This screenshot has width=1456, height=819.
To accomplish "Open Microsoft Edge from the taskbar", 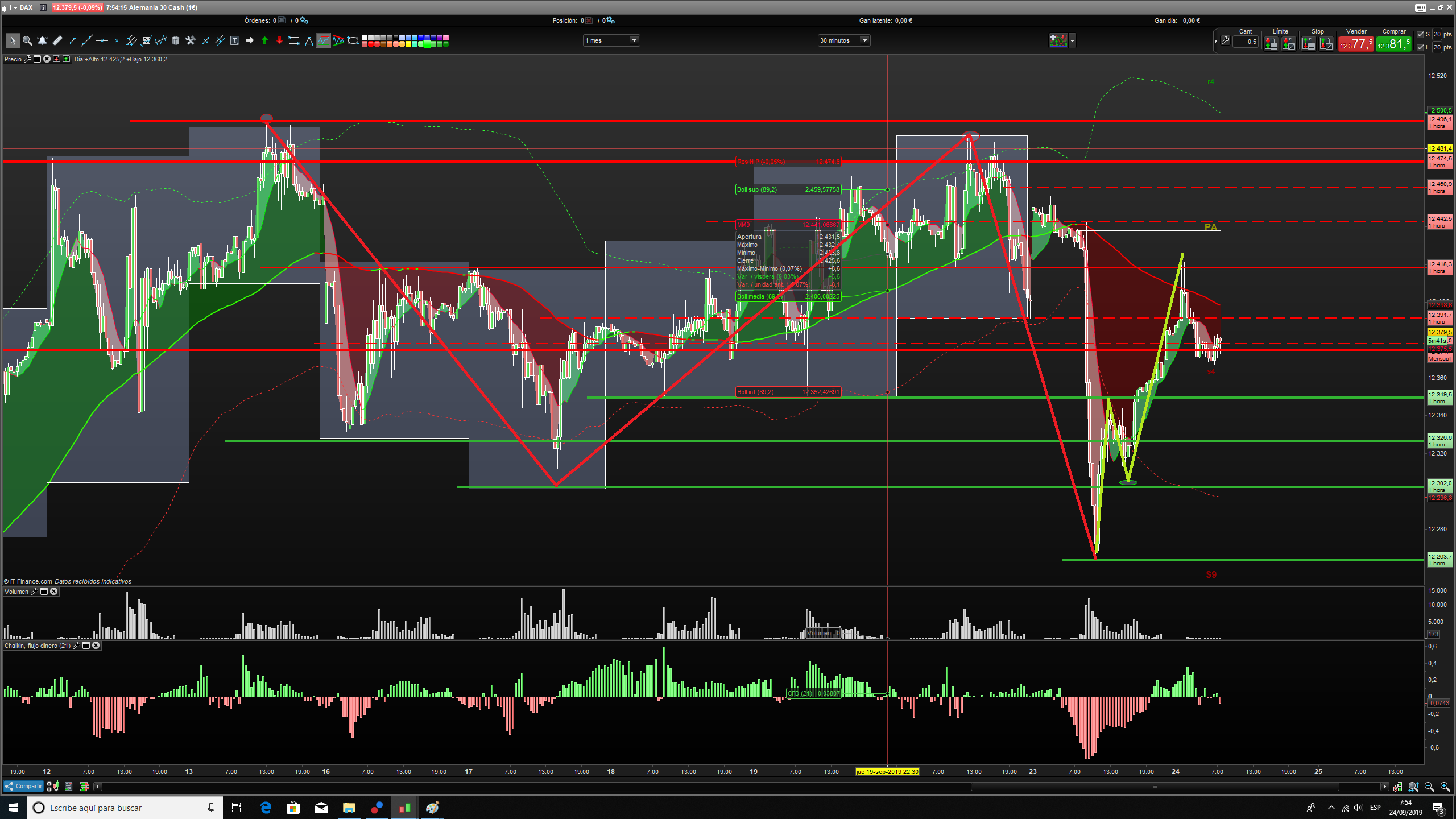I will coord(266,808).
